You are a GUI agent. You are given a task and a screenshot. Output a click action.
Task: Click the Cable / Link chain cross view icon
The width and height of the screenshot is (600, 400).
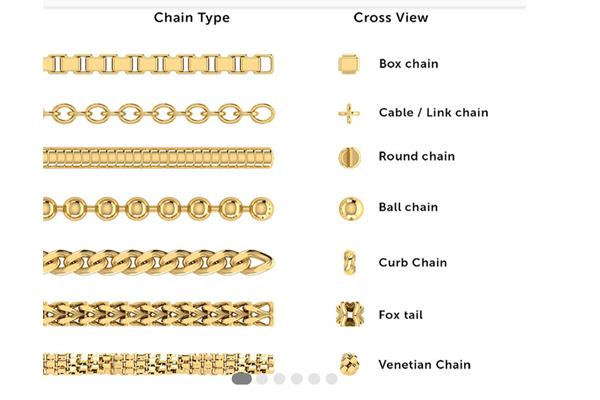348,113
